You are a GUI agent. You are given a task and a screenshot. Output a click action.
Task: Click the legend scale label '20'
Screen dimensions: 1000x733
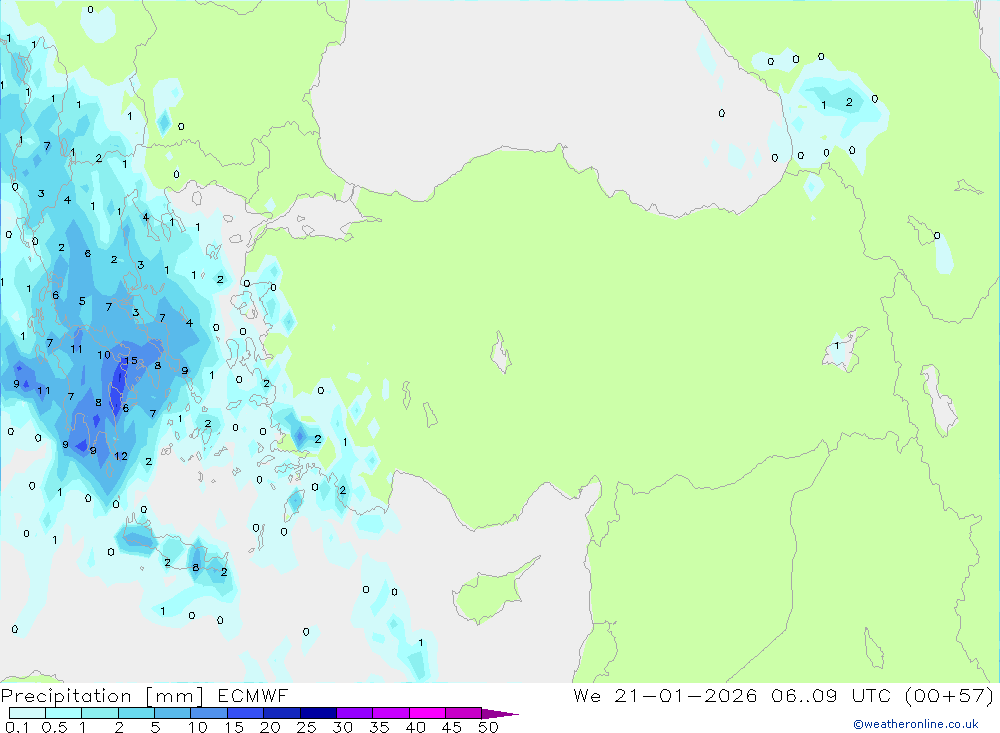[270, 727]
